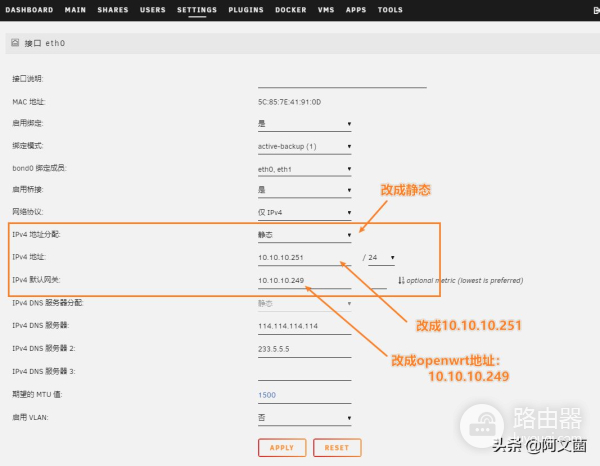Go to the USERS tab

(152, 10)
